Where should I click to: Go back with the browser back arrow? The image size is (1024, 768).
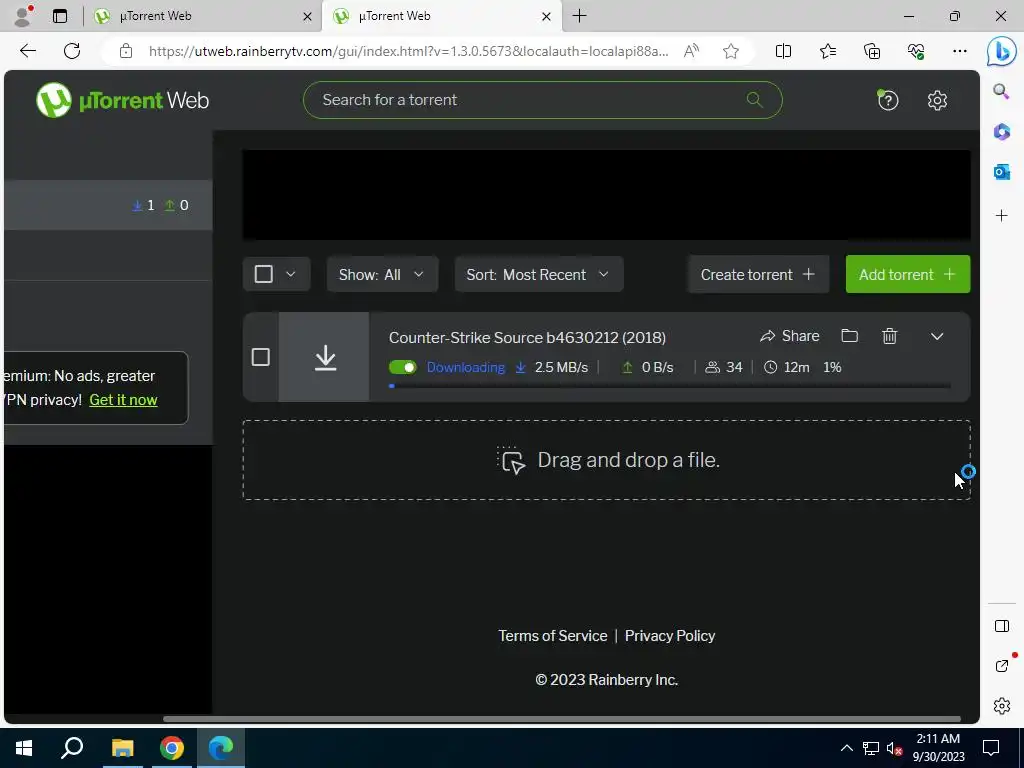click(27, 51)
